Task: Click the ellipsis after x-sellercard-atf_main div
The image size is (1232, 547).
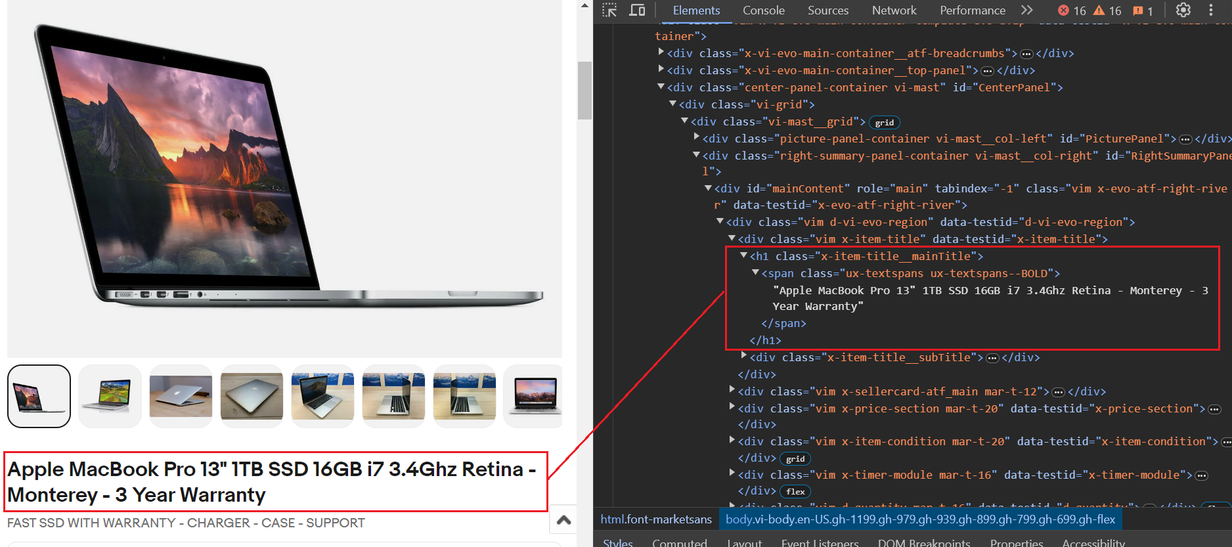Action: click(x=1058, y=392)
